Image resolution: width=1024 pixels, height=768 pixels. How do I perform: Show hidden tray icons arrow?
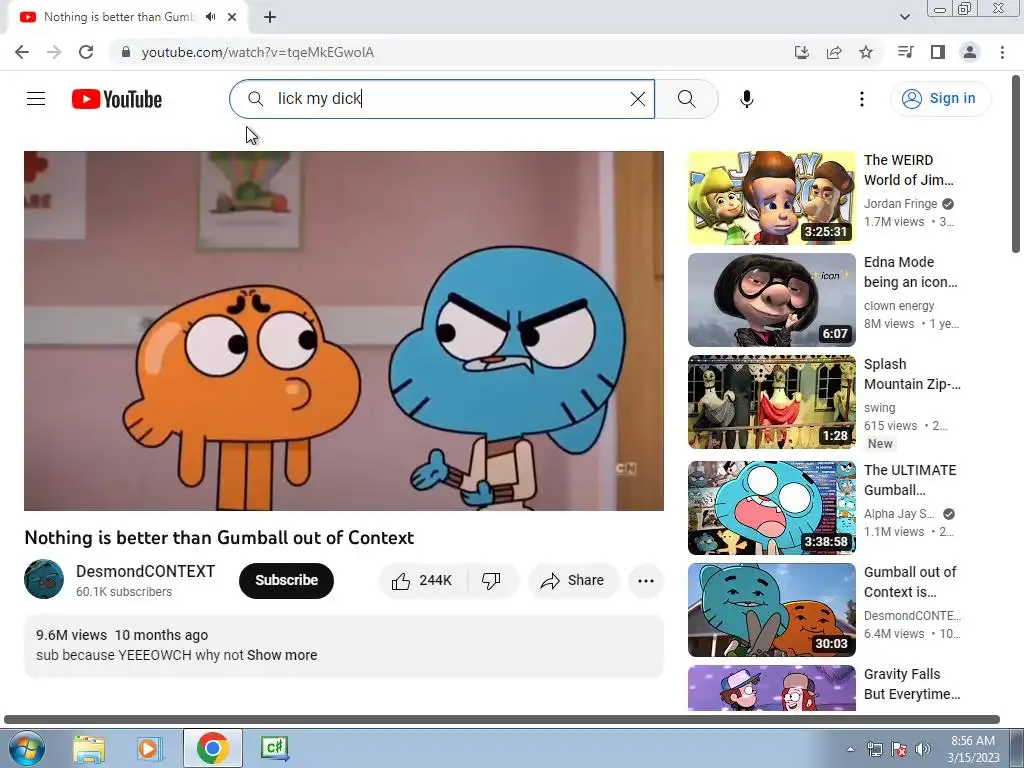coord(850,750)
